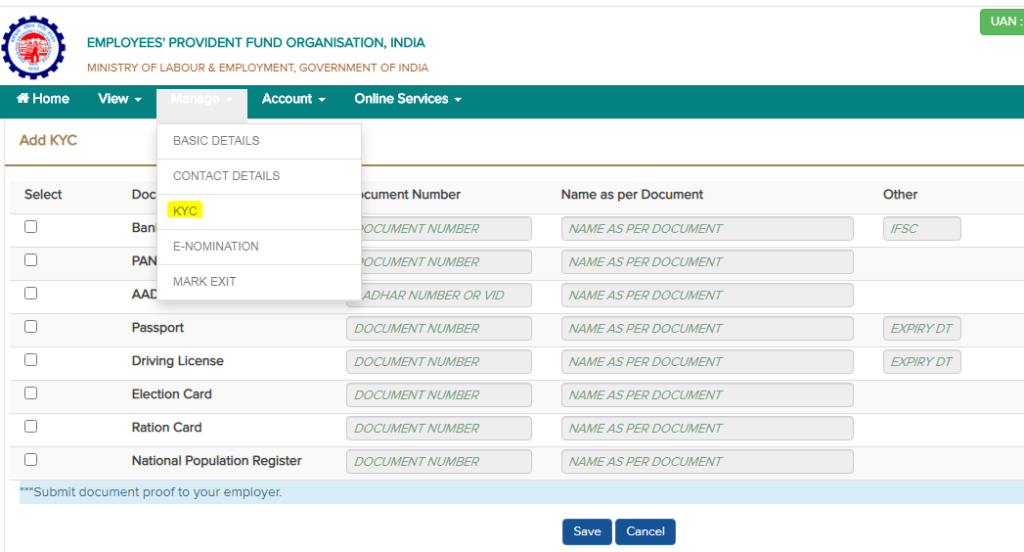Go to the Home menu item

[x=43, y=99]
